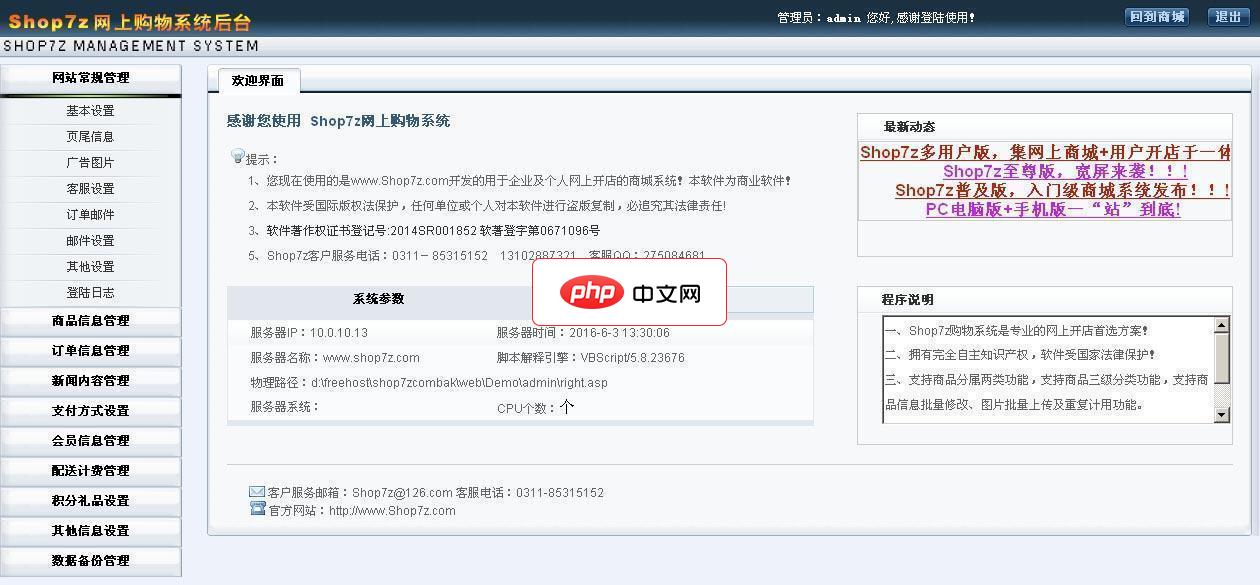Expand the 商品信息管理 section
This screenshot has height=585, width=1260.
pyautogui.click(x=91, y=321)
